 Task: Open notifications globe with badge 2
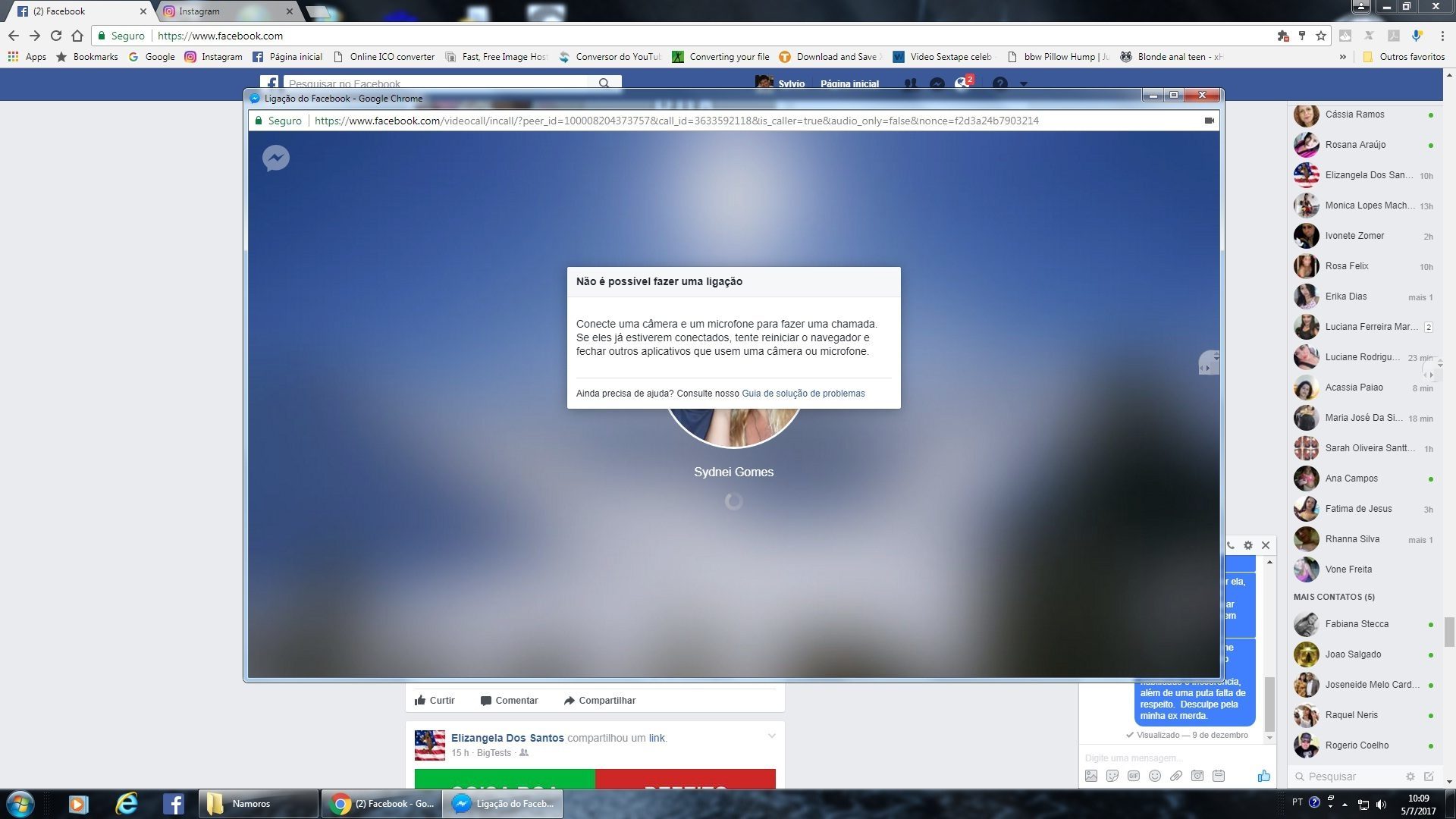pyautogui.click(x=962, y=83)
